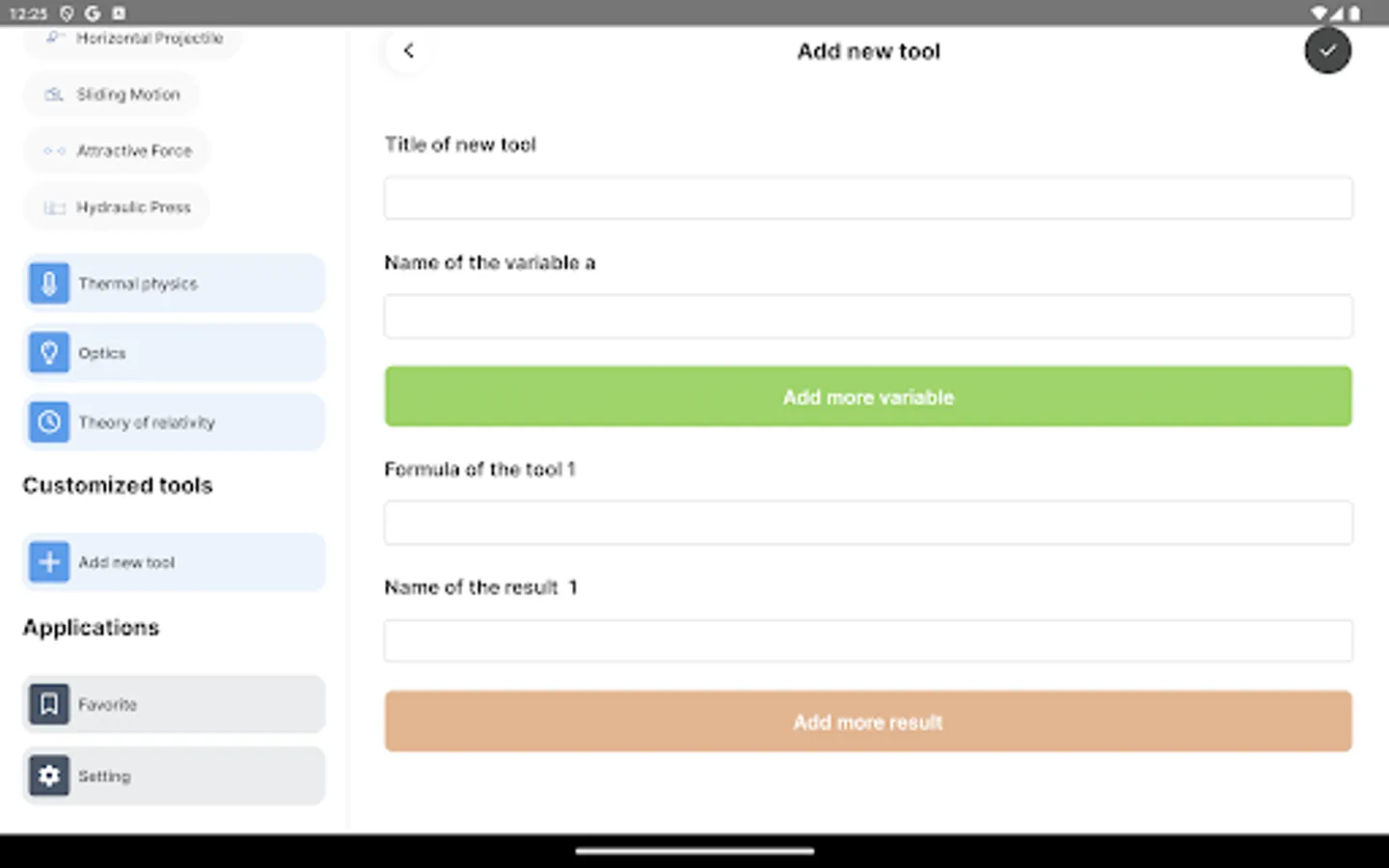This screenshot has width=1389, height=868.
Task: Open the Favorite bookmarks section
Action: (x=173, y=704)
